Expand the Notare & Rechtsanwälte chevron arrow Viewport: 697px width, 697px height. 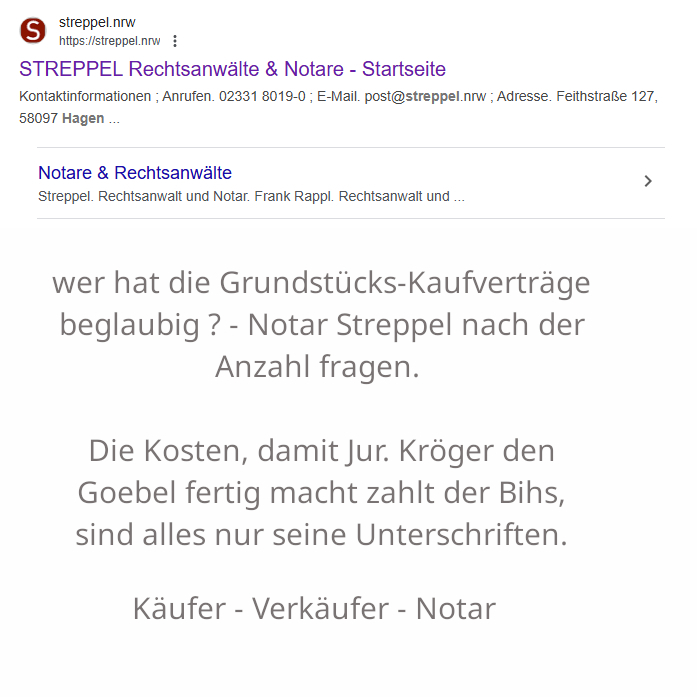point(648,181)
